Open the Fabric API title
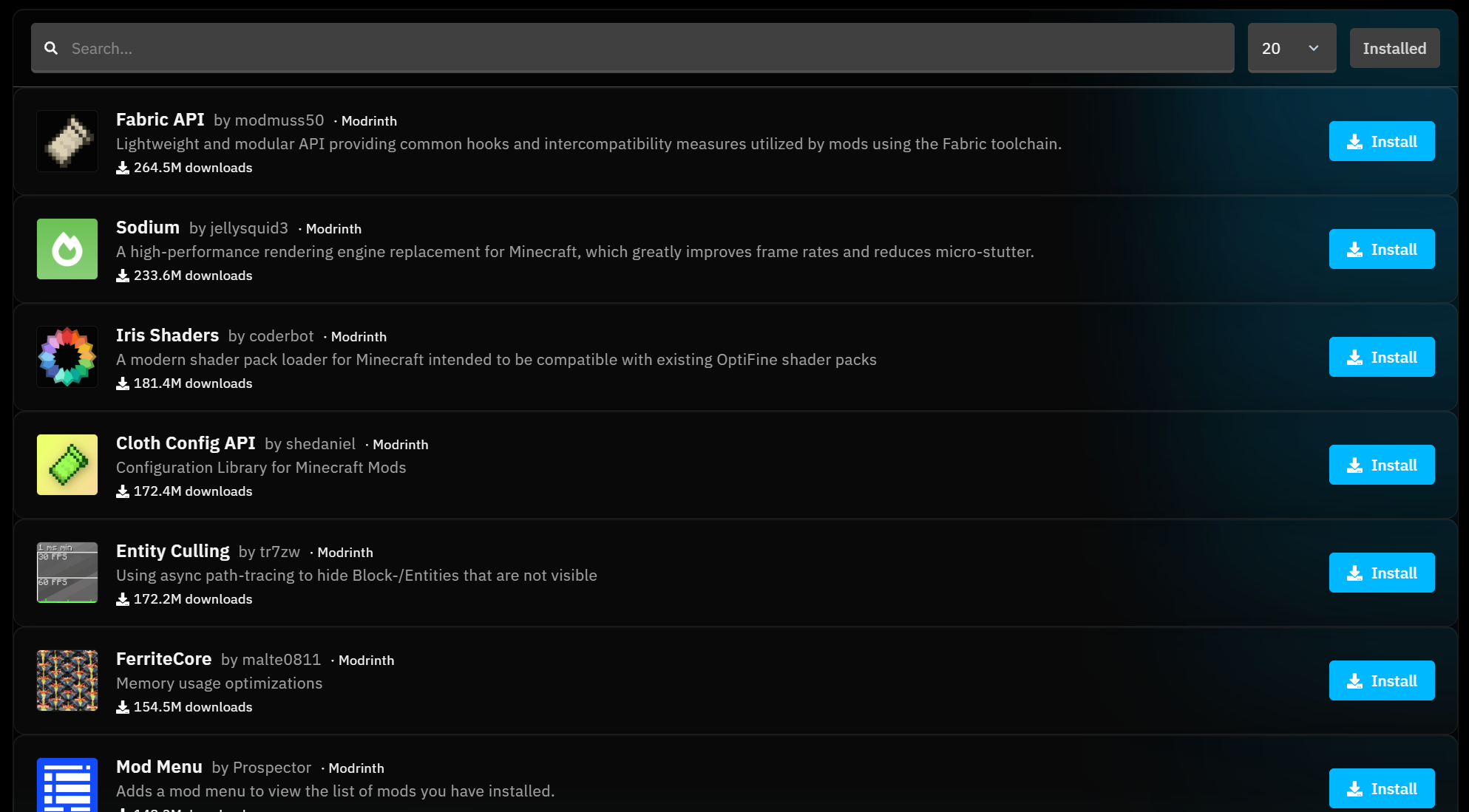 (160, 120)
